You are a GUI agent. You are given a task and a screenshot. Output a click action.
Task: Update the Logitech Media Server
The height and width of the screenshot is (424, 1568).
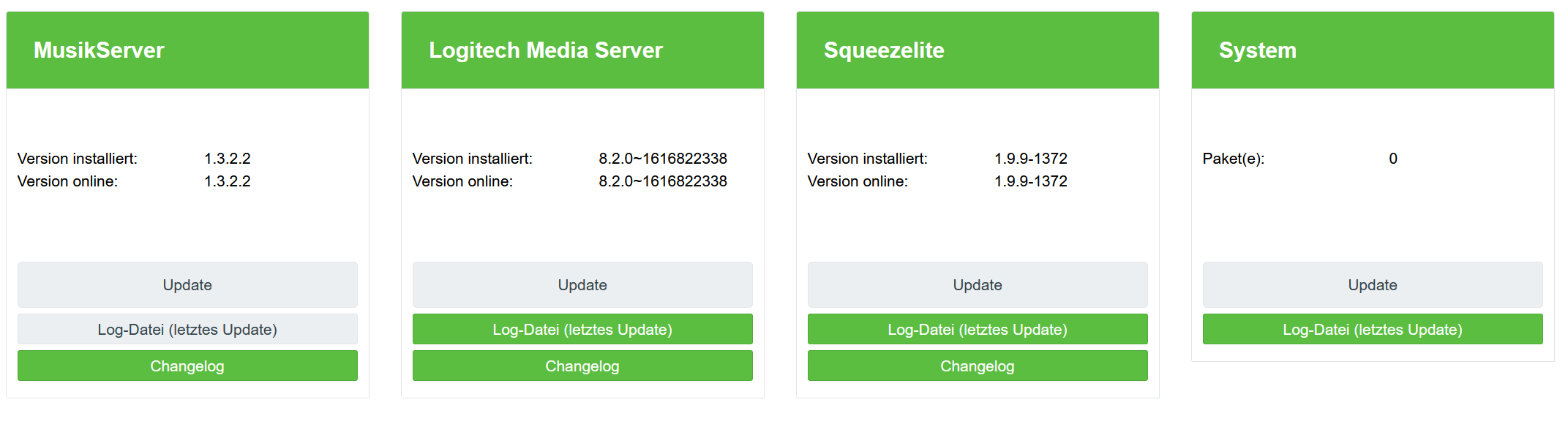(582, 285)
